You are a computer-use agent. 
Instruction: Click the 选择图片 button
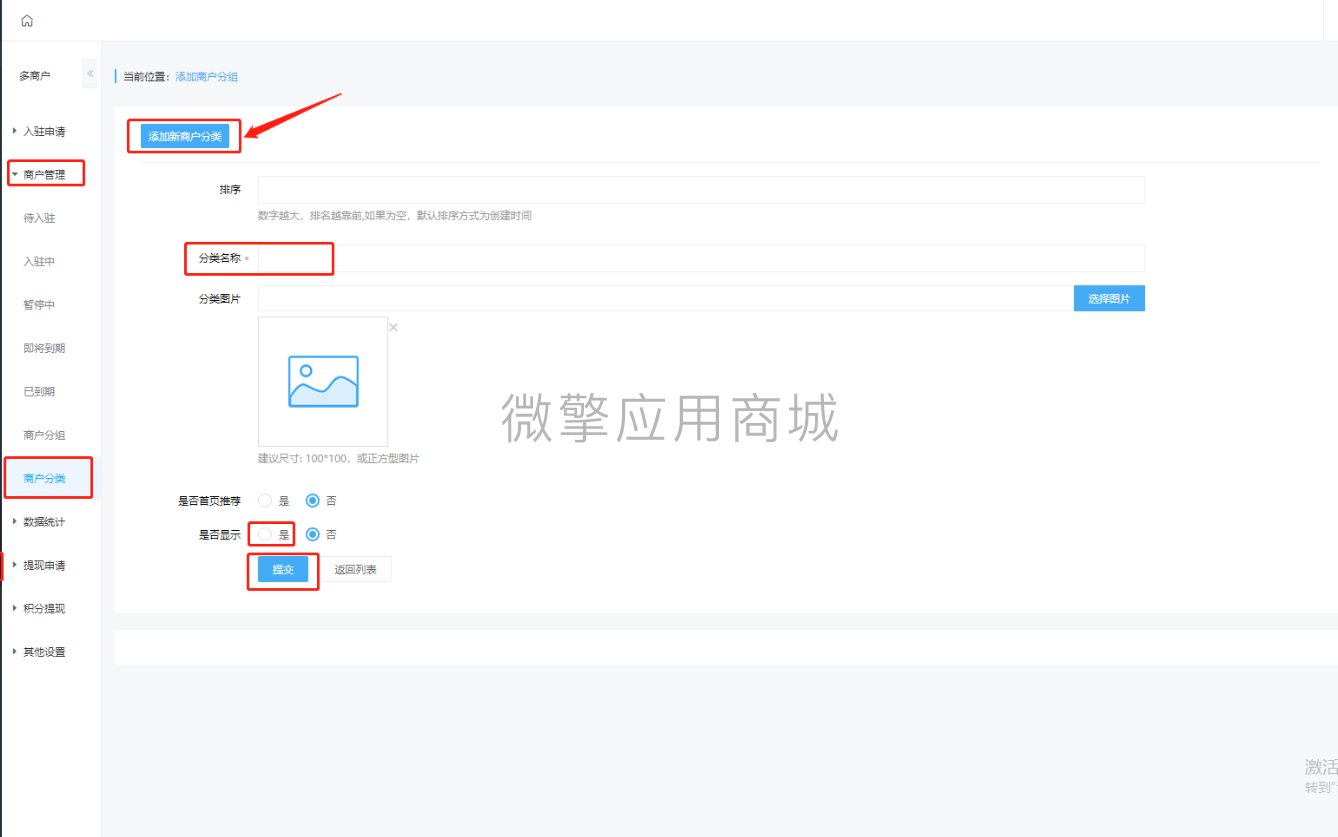[1109, 299]
